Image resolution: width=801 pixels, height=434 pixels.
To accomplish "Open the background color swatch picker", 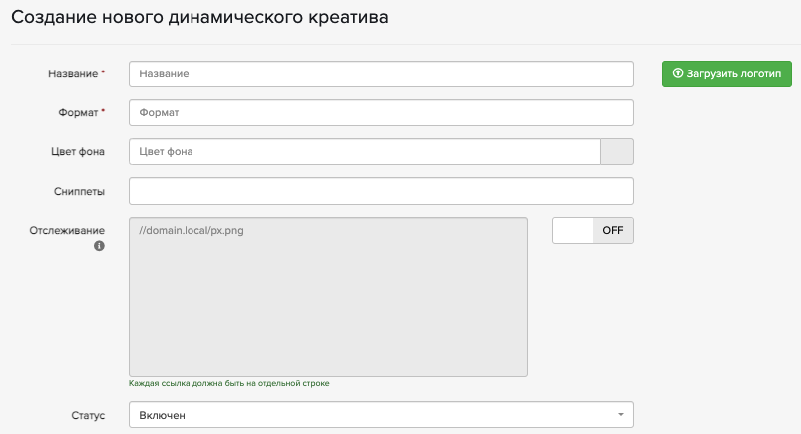I will 616,152.
